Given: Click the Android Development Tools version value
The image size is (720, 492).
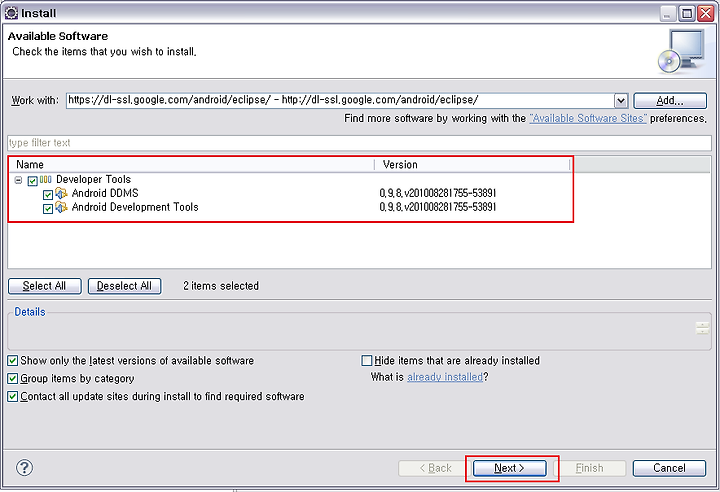Looking at the screenshot, I should [438, 207].
